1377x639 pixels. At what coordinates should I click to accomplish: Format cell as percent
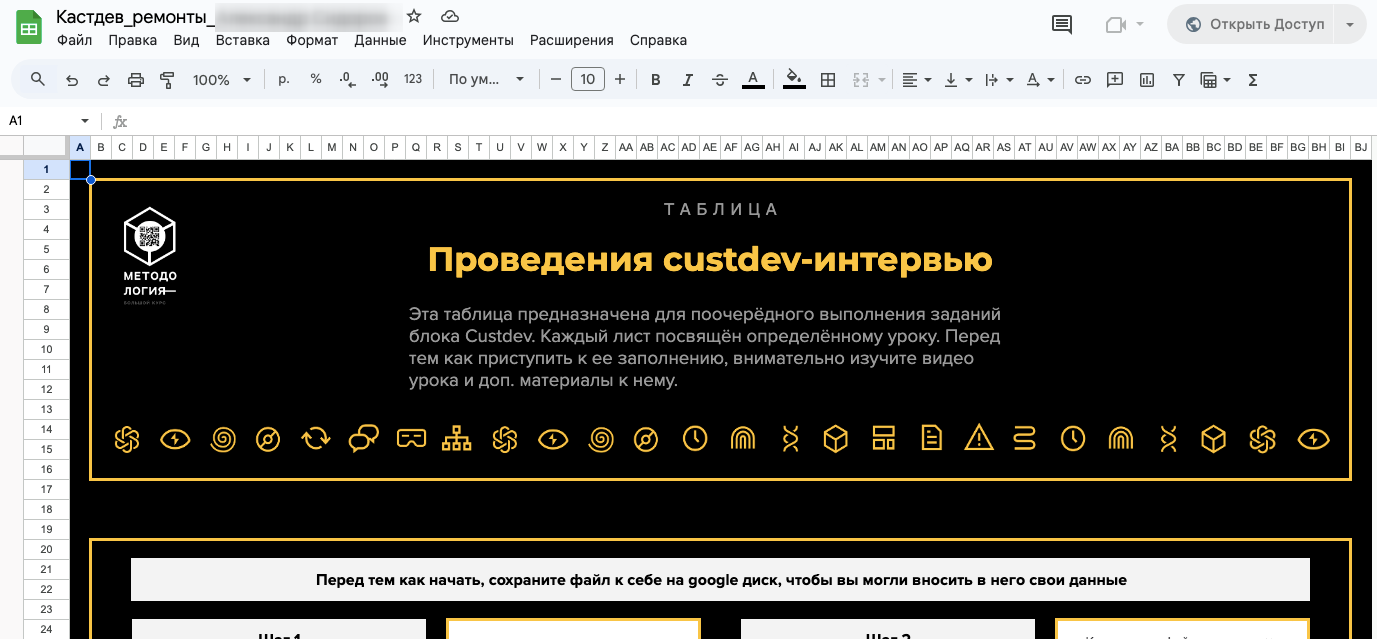[316, 79]
